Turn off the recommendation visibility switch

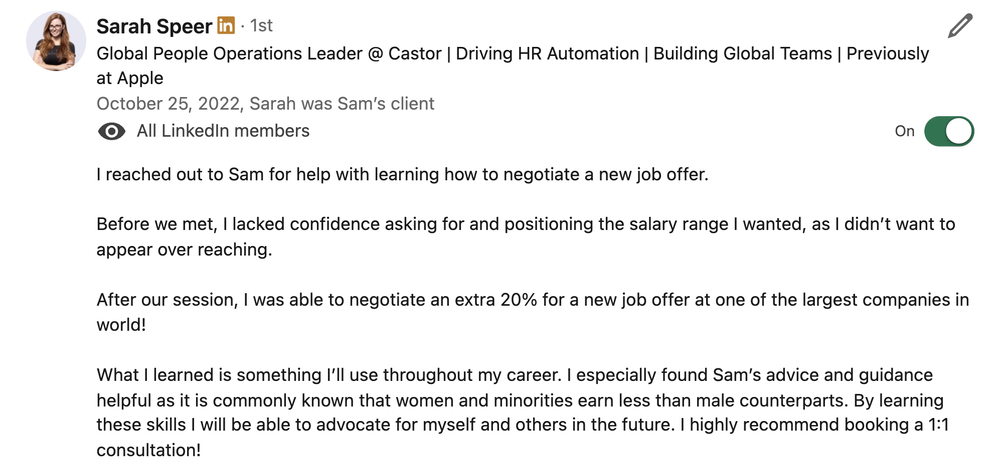(x=949, y=131)
